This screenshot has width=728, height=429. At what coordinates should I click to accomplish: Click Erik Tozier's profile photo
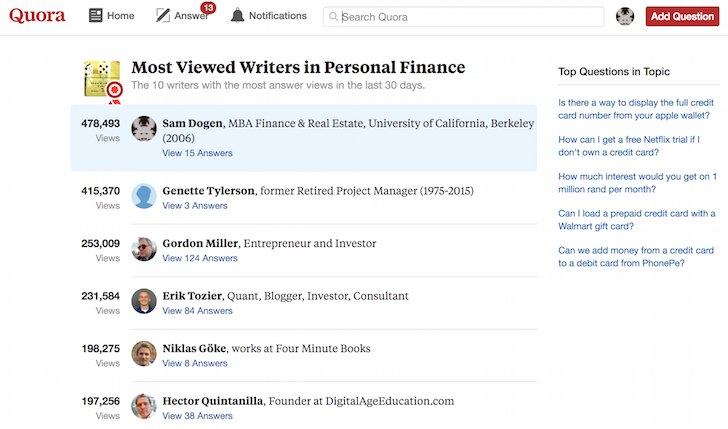(x=144, y=301)
